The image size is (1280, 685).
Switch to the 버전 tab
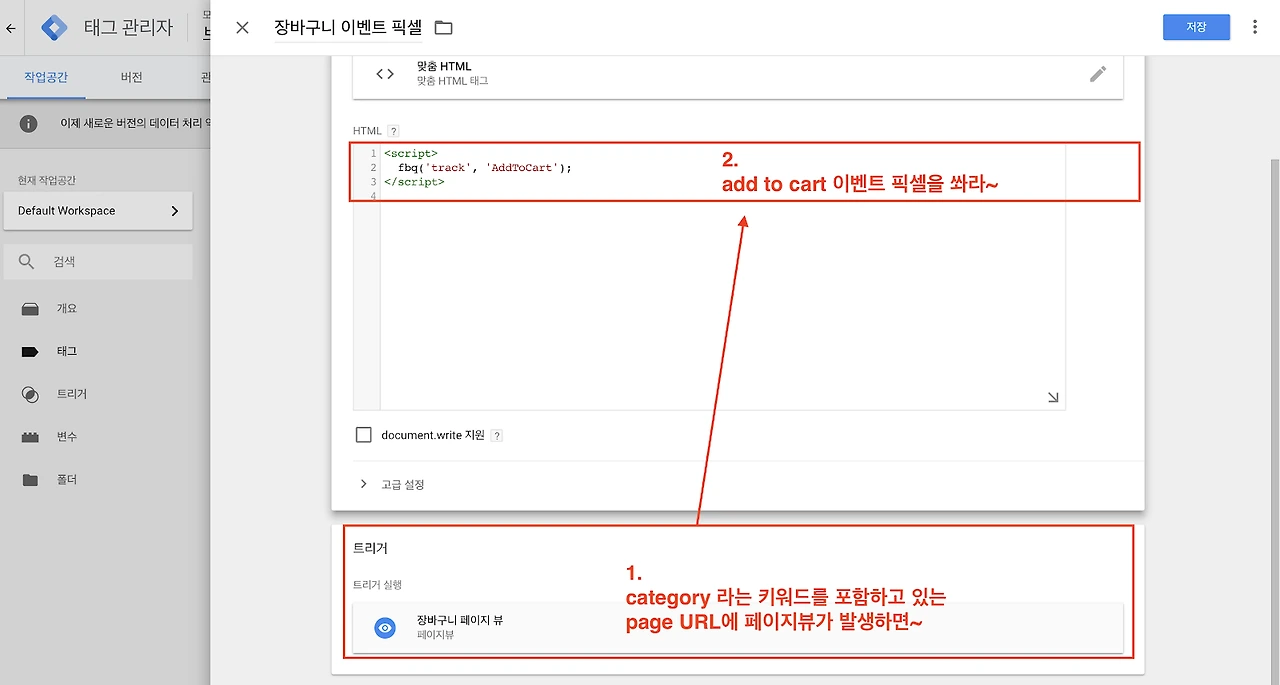(131, 77)
